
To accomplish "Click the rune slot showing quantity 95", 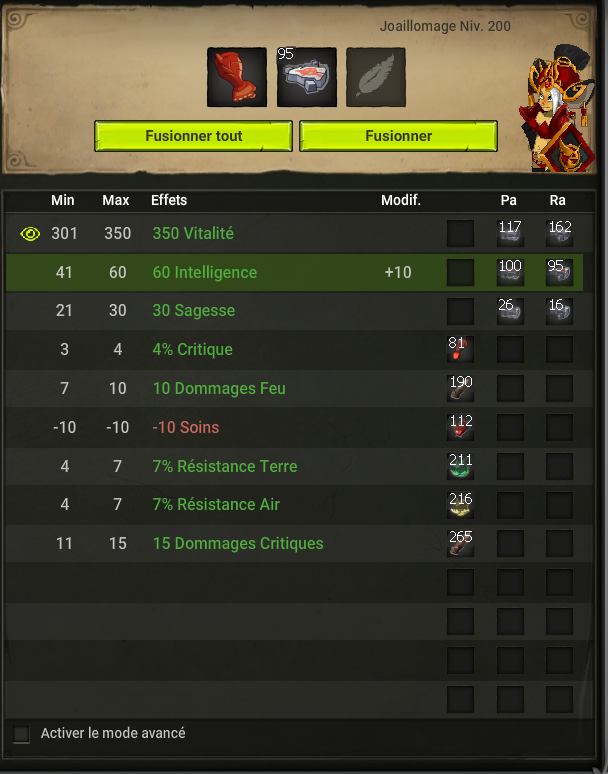I will coord(306,77).
